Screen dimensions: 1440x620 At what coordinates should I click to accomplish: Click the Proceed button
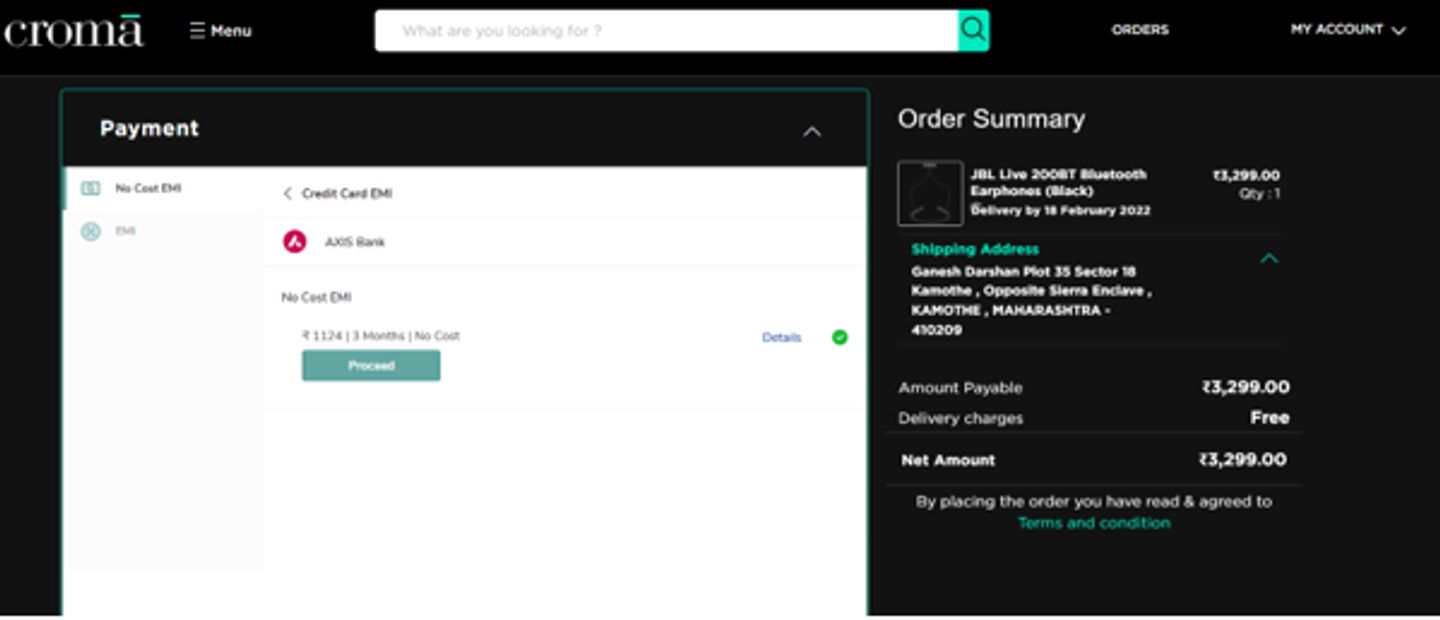pyautogui.click(x=371, y=366)
